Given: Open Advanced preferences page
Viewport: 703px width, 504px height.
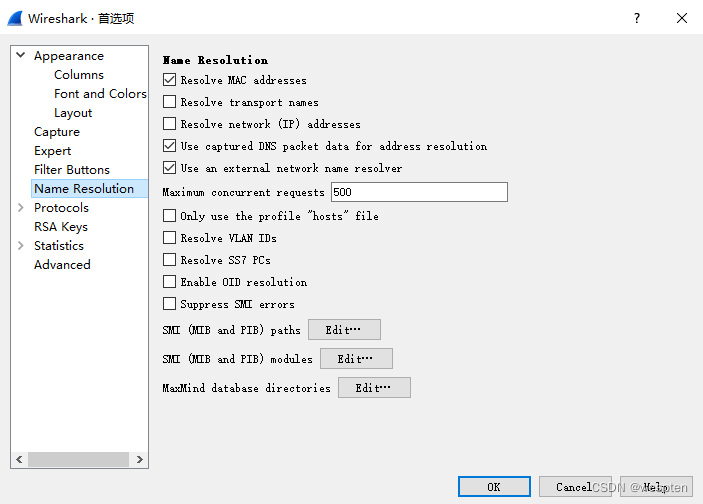Looking at the screenshot, I should pyautogui.click(x=62, y=265).
